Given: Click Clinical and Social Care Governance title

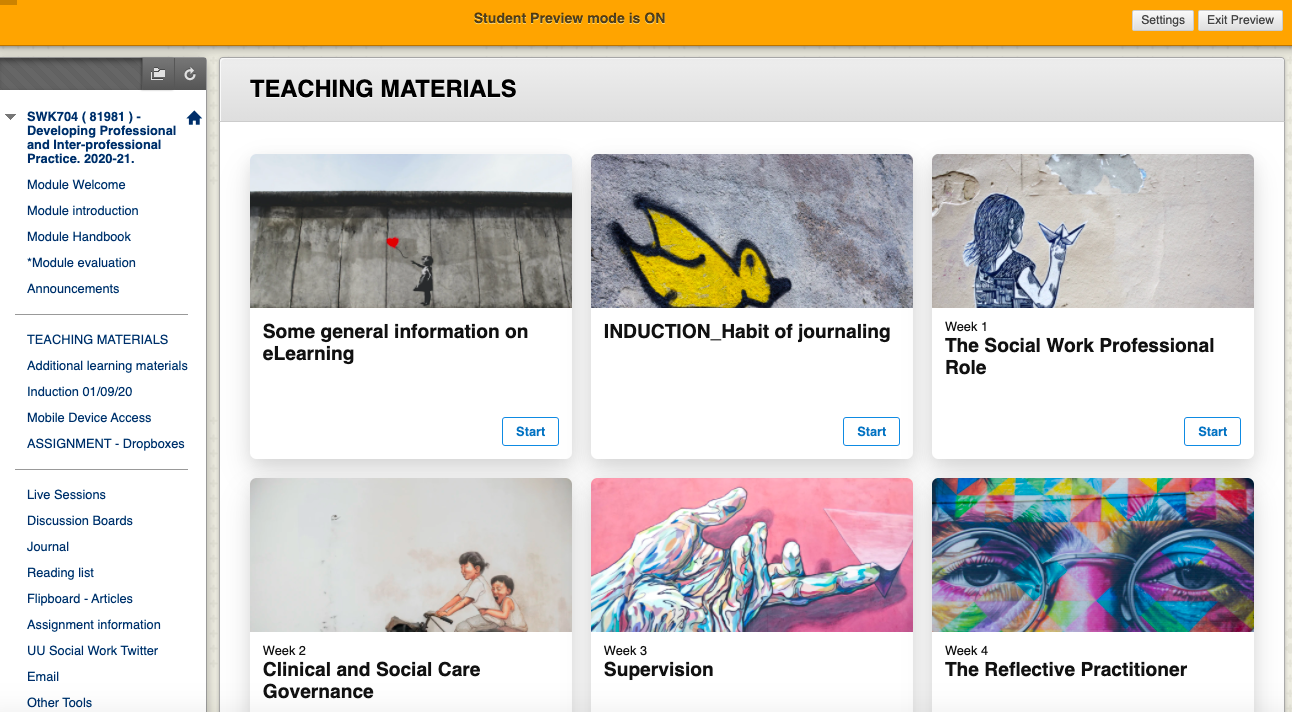Looking at the screenshot, I should 372,681.
